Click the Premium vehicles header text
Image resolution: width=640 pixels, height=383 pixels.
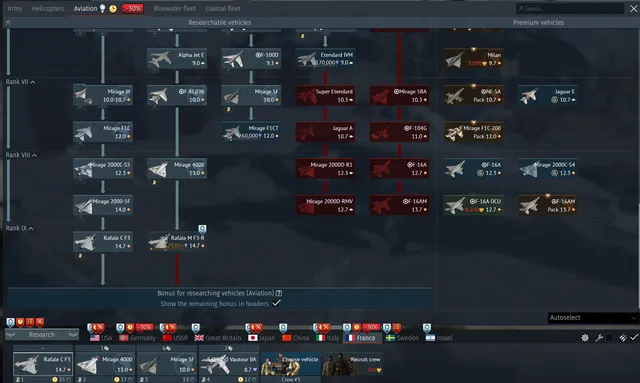(538, 22)
